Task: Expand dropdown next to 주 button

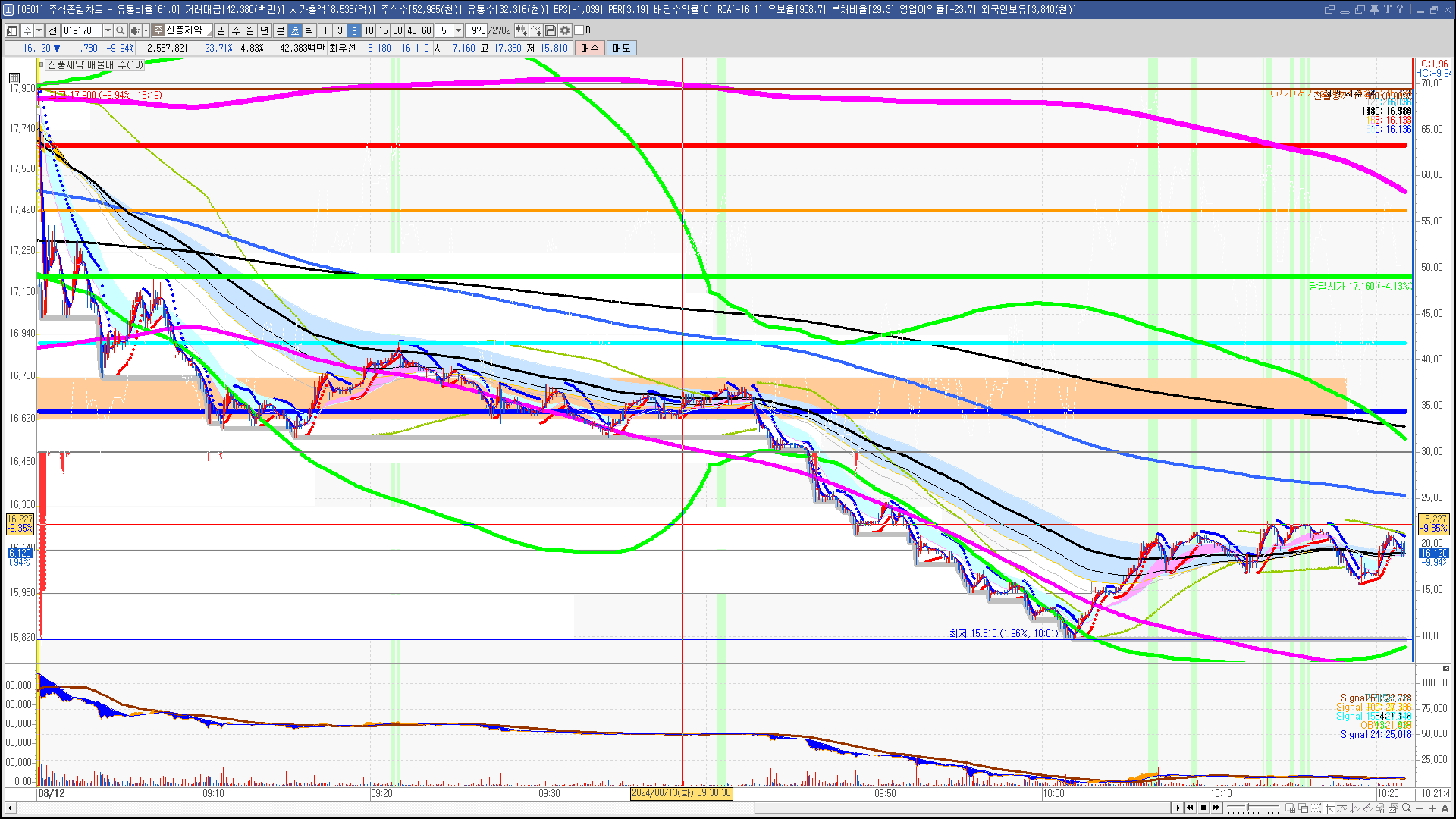Action: pyautogui.click(x=39, y=30)
